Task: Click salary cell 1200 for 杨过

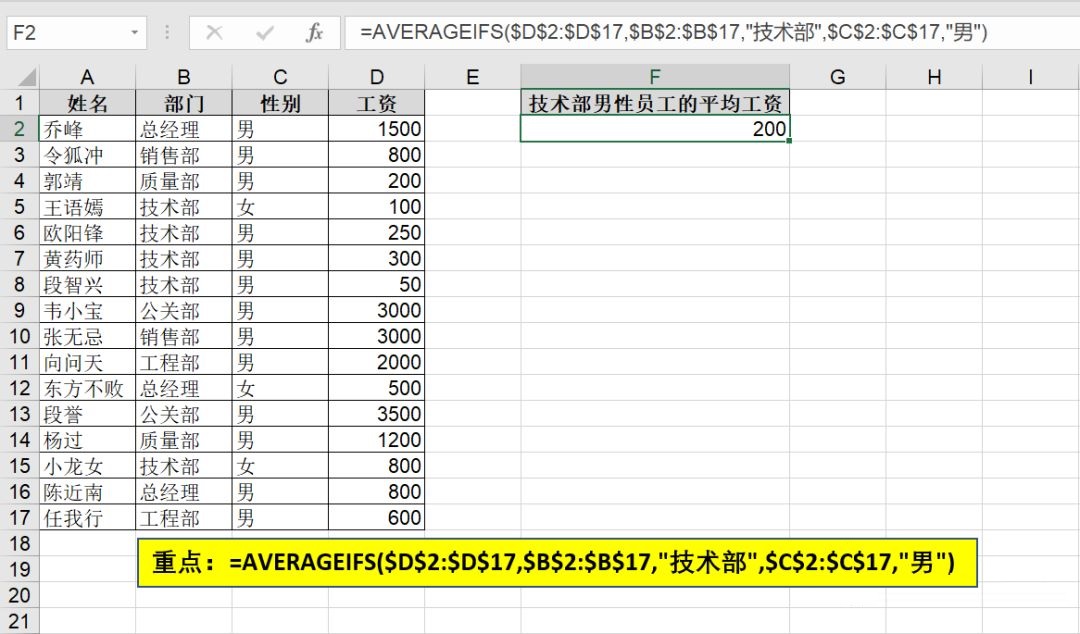Action: tap(377, 440)
